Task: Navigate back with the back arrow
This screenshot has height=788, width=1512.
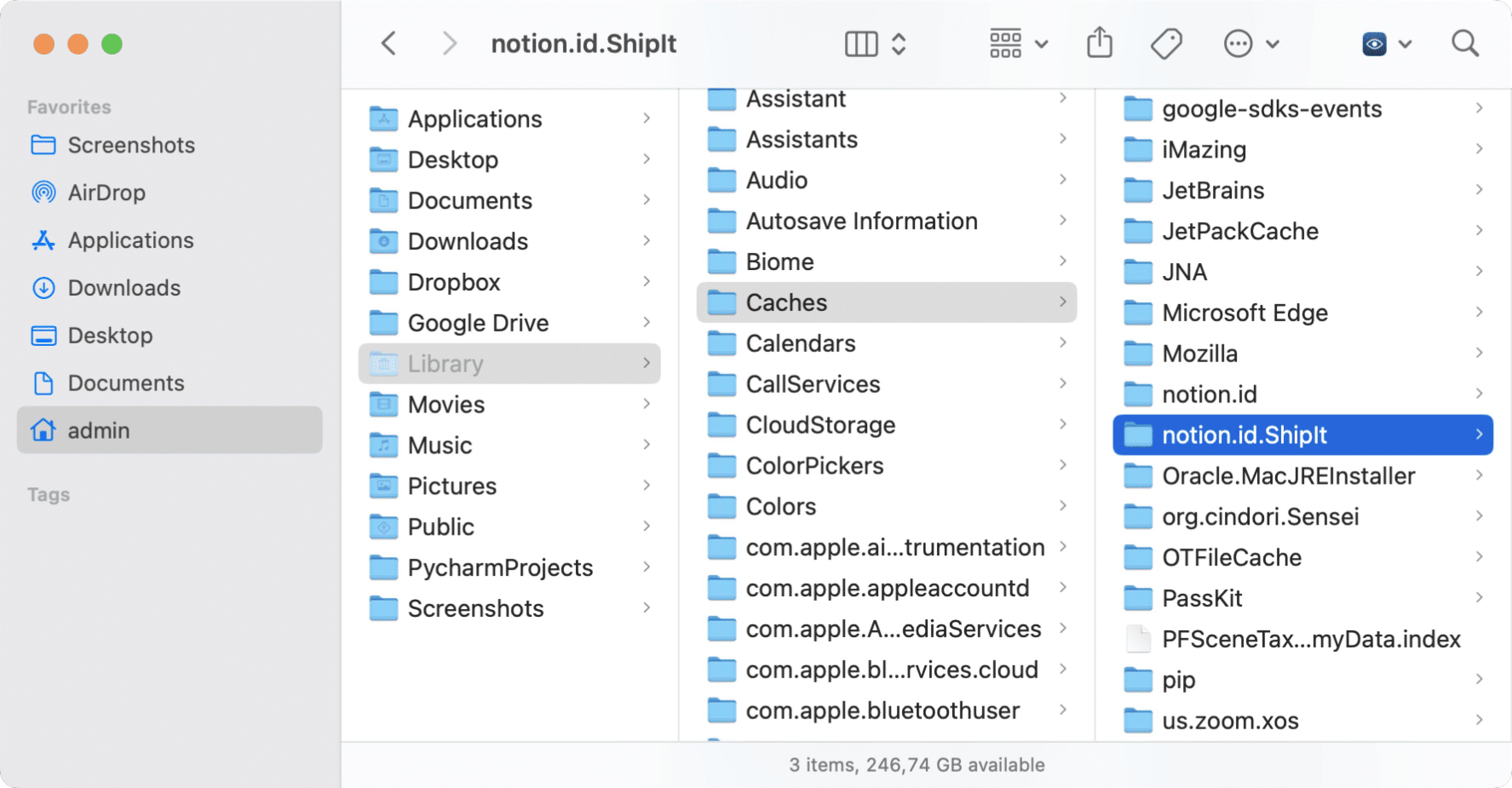Action: [x=388, y=43]
